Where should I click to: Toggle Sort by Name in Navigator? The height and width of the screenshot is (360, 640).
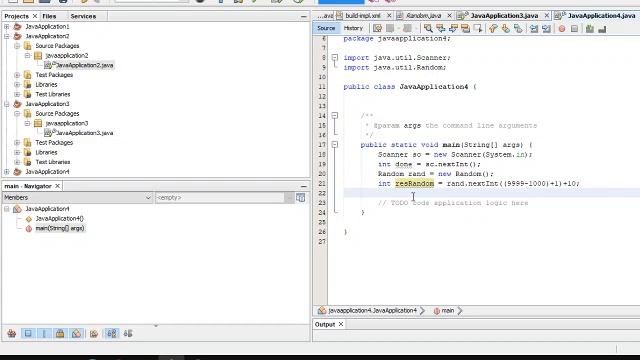111,333
